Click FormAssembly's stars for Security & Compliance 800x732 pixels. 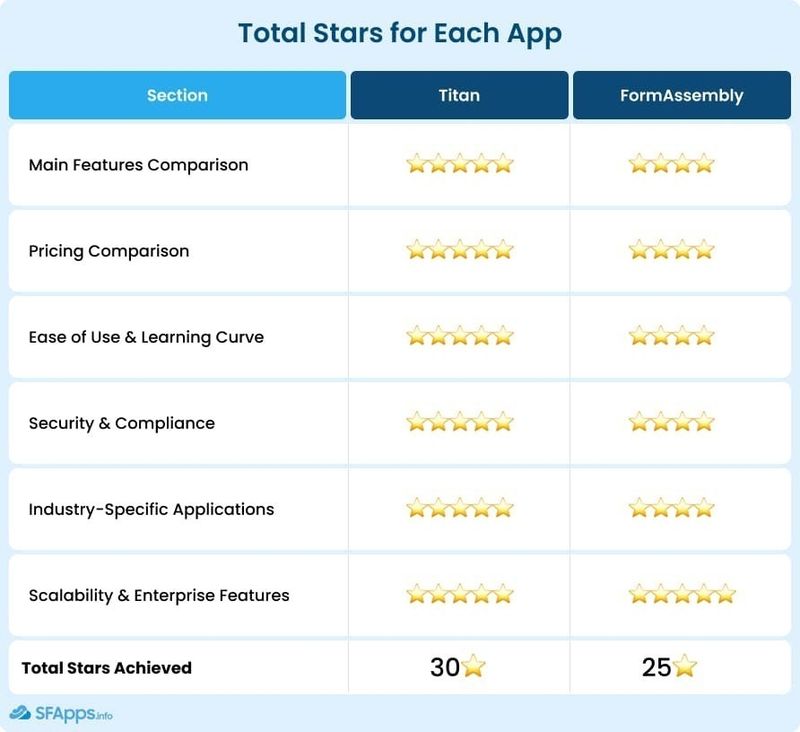click(671, 422)
